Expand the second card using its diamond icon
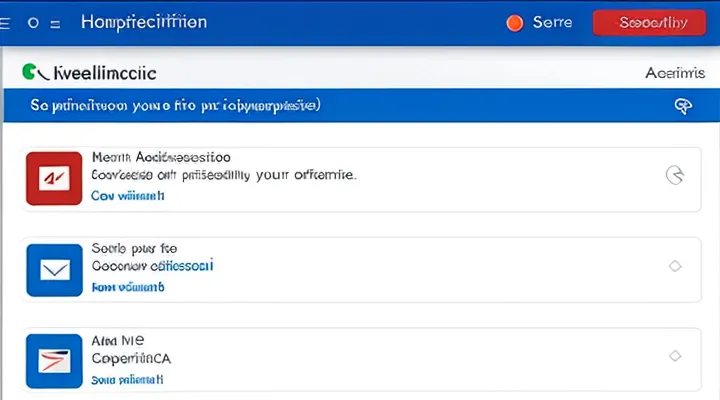Viewport: 720px width, 400px height. click(674, 266)
